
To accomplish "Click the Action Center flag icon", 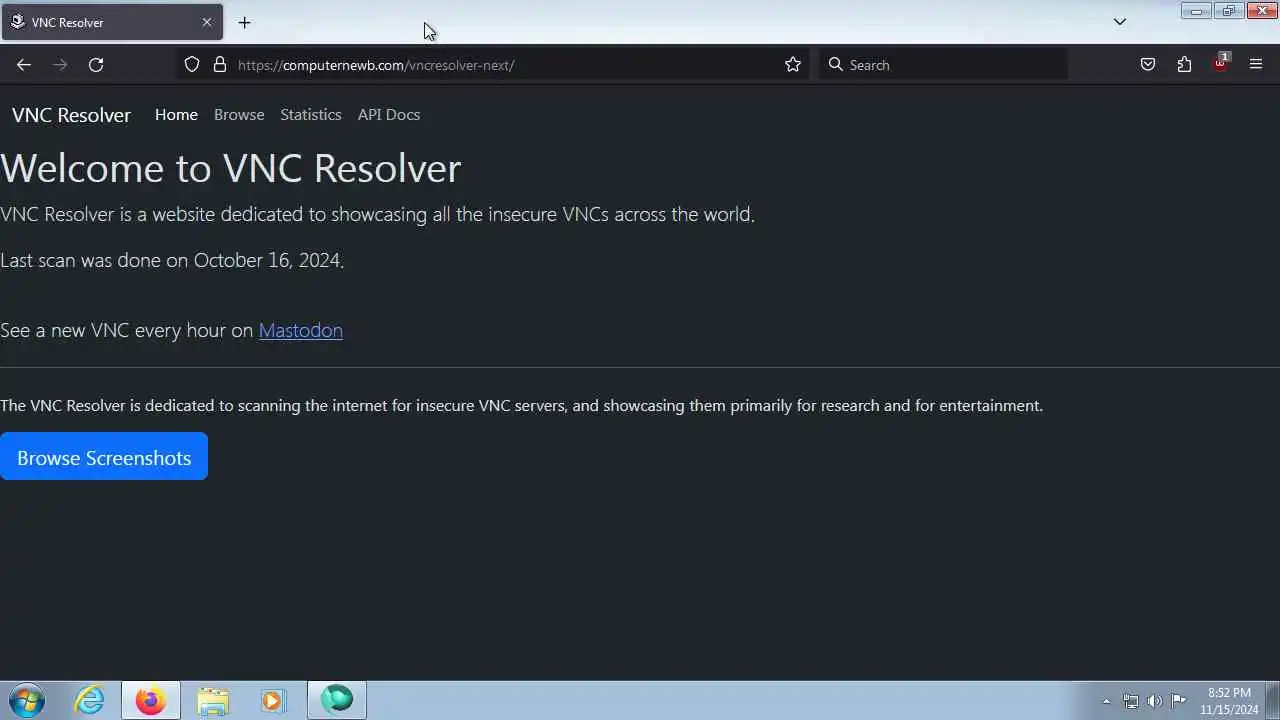I will coord(1179,701).
